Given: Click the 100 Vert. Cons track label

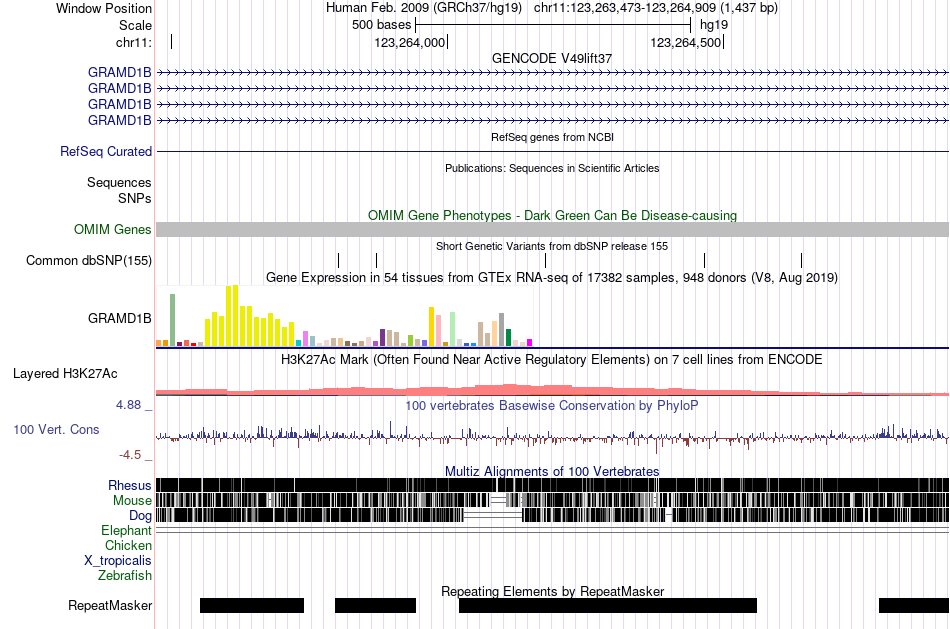Looking at the screenshot, I should pyautogui.click(x=56, y=429).
